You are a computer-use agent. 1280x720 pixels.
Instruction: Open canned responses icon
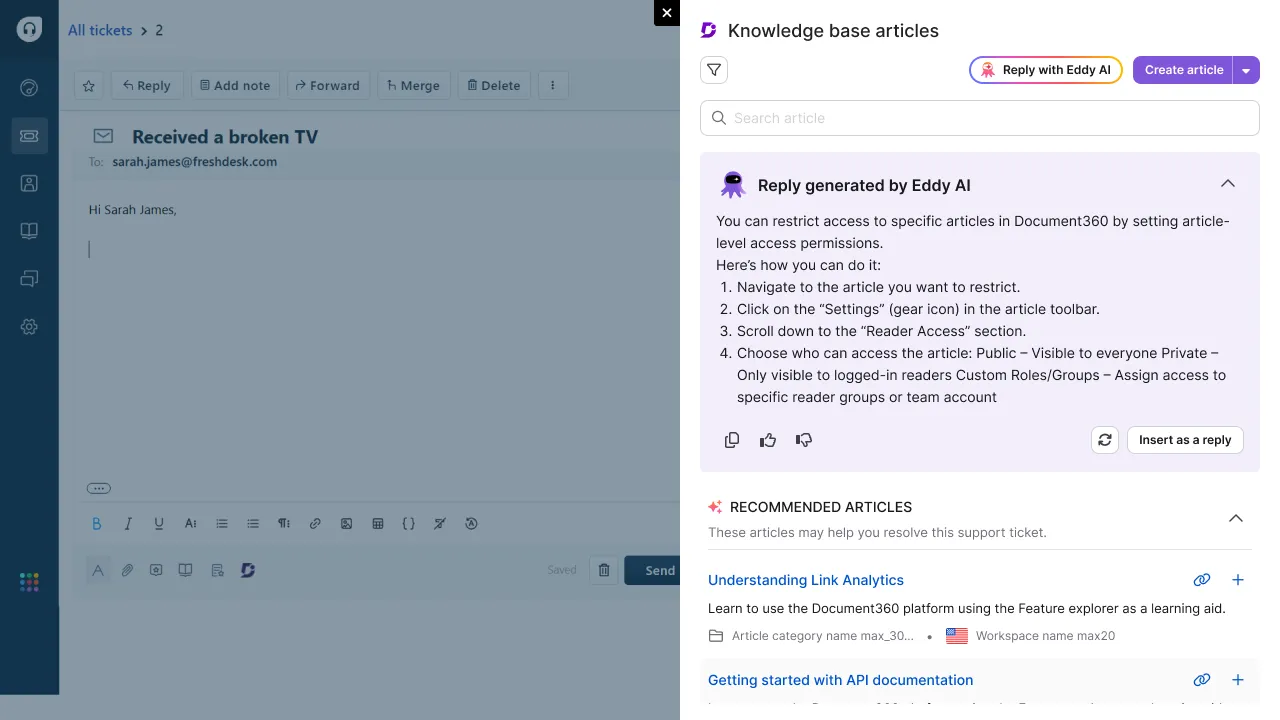click(x=156, y=570)
